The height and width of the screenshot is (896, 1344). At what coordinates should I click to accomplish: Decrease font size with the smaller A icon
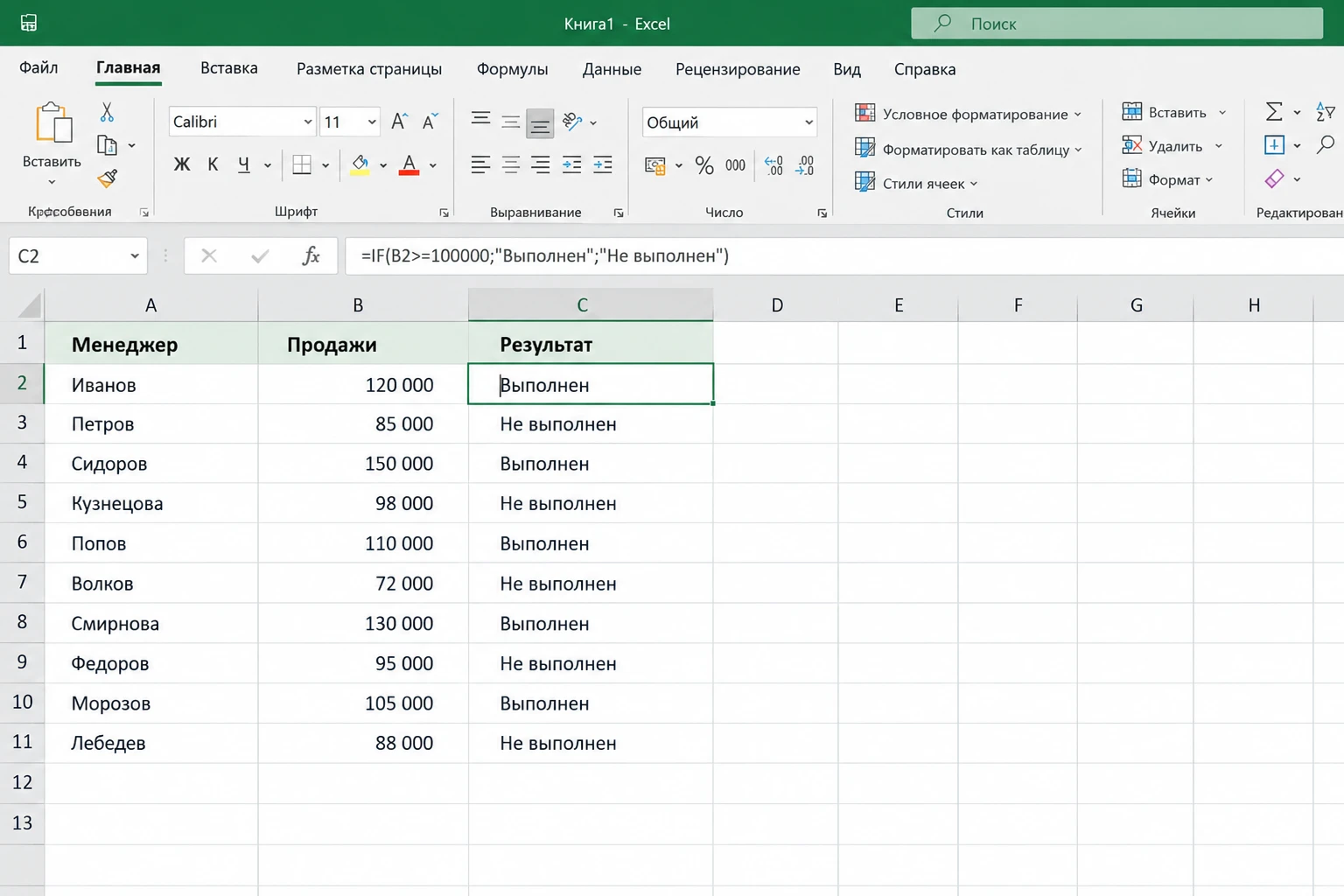[x=430, y=122]
